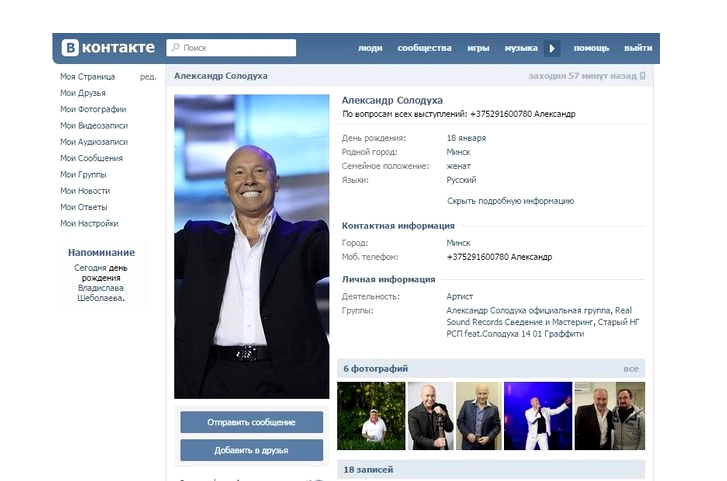Open the large profile photo
The image size is (727, 481).
point(252,246)
